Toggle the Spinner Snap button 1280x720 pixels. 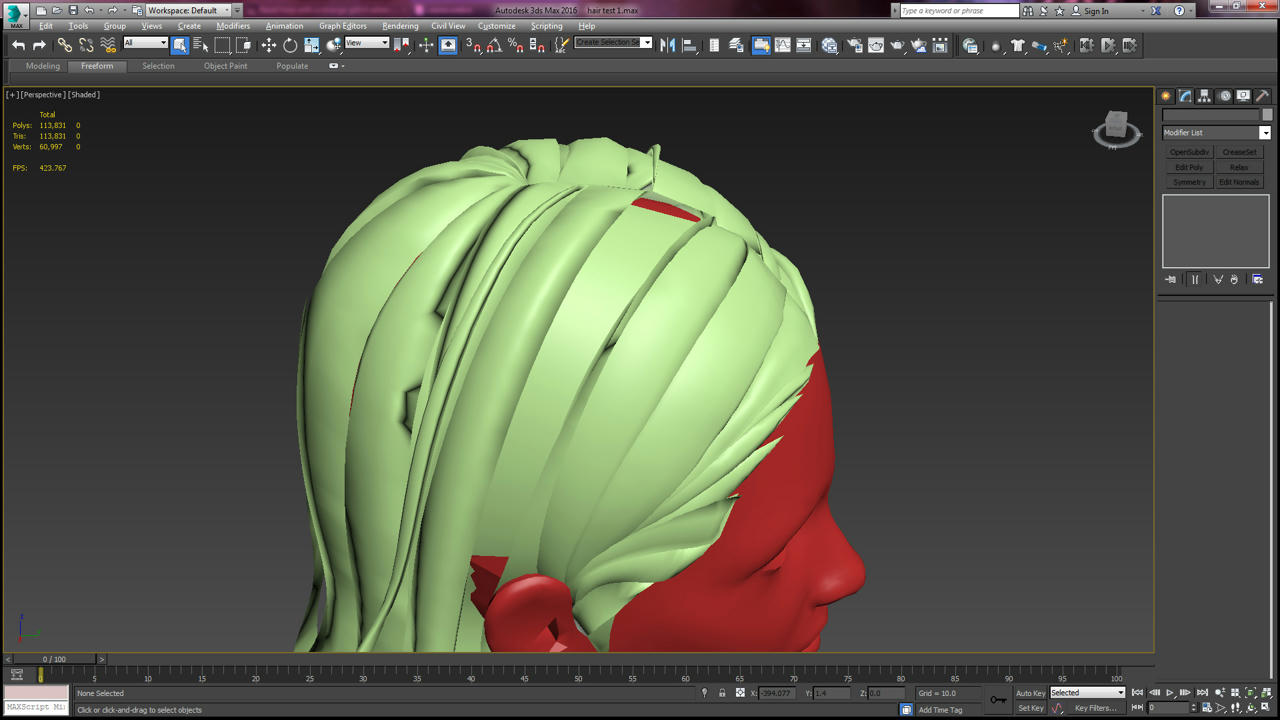point(537,45)
